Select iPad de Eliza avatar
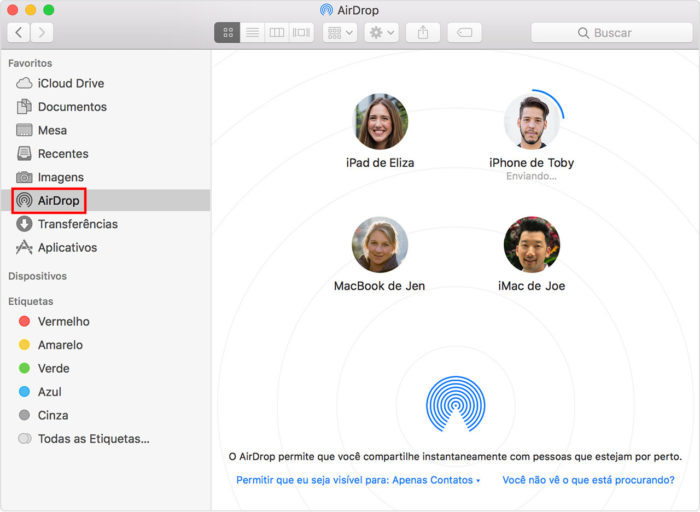700x512 pixels. 380,121
